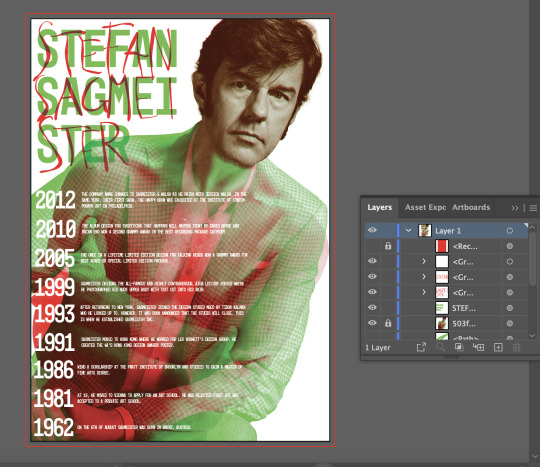This screenshot has width=540, height=467.
Task: Click Layers panel scrollbar down arrow
Action: click(532, 335)
